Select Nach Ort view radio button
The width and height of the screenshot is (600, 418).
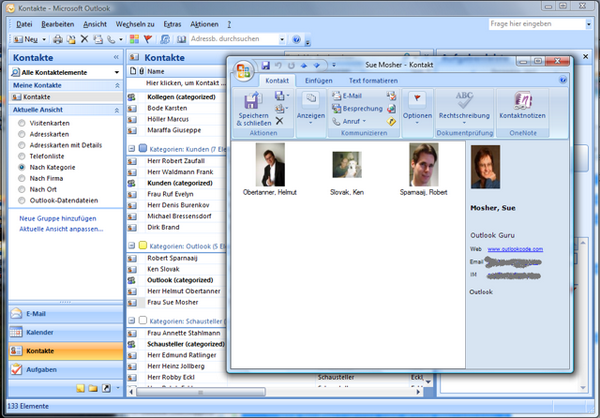[22, 189]
